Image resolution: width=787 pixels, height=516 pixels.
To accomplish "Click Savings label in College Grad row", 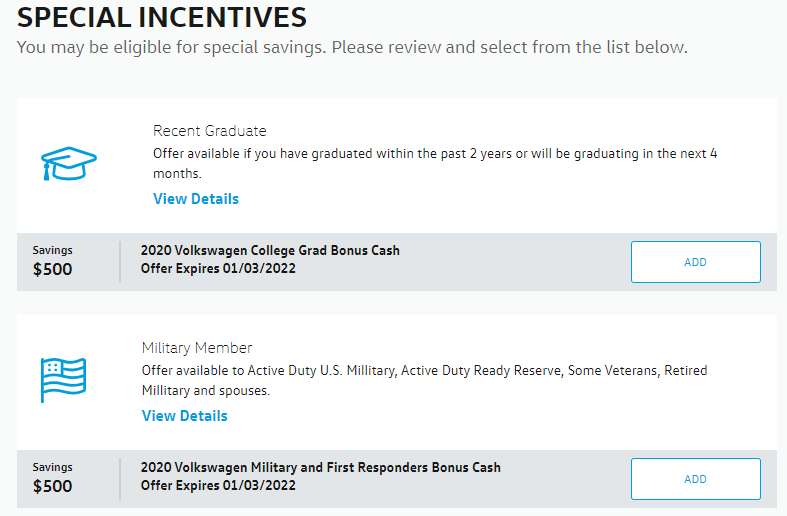I will click(x=53, y=250).
